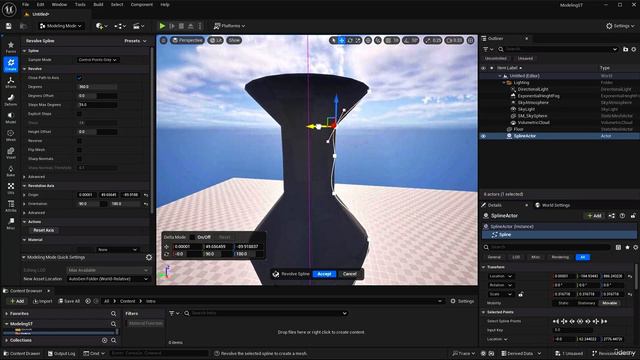Open the Edit menu
Image resolution: width=640 pixels, height=360 pixels.
40,4
